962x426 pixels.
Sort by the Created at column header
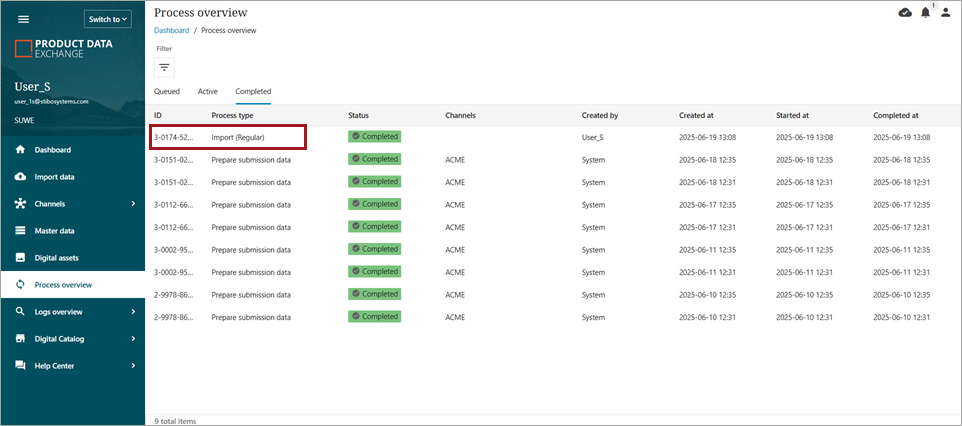[696, 115]
